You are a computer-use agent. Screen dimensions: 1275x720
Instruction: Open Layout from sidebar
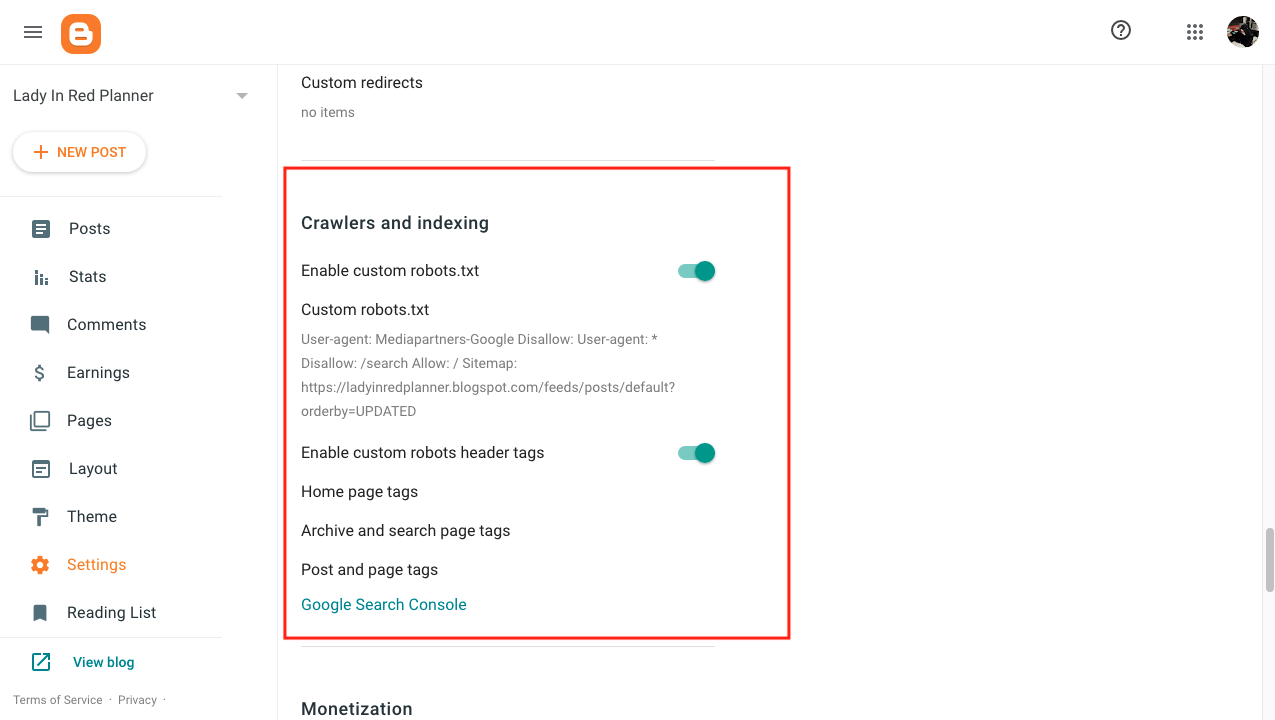tap(93, 469)
